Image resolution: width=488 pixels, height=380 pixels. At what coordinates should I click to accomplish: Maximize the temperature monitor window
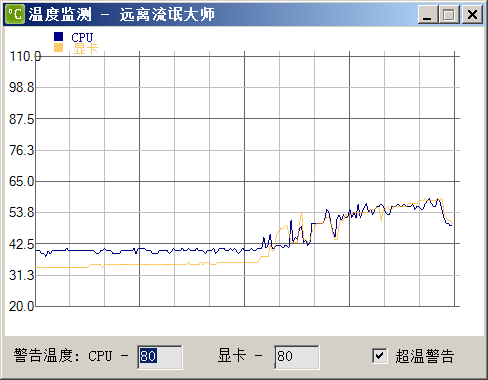449,14
